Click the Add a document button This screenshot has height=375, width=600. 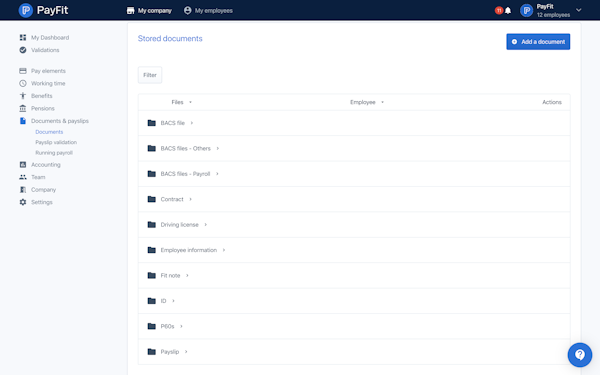(x=538, y=42)
